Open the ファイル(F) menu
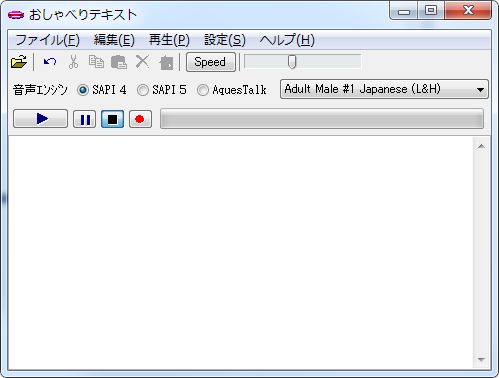Viewport: 499px width, 378px height. point(48,40)
